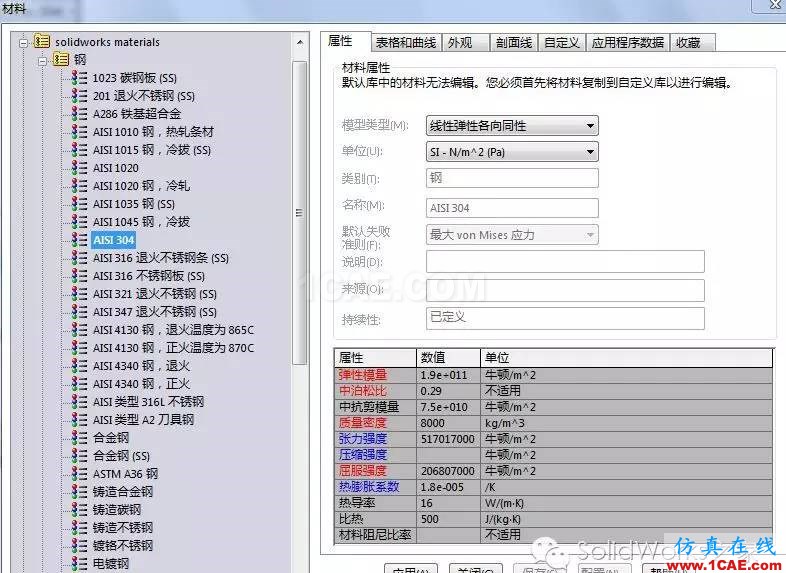Screen dimensions: 786x573
Task: Click the 张力强度 value 517017000
Action: tap(448, 439)
